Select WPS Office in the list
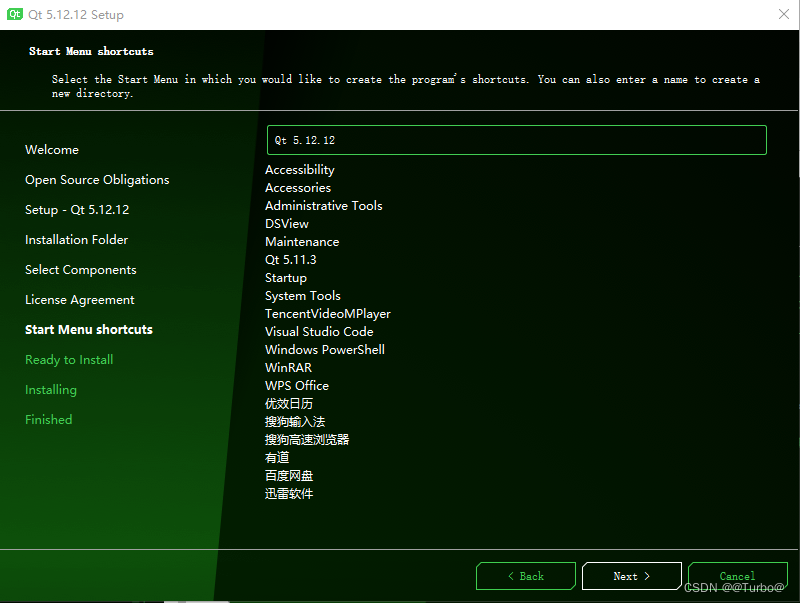The image size is (800, 603). (x=297, y=386)
